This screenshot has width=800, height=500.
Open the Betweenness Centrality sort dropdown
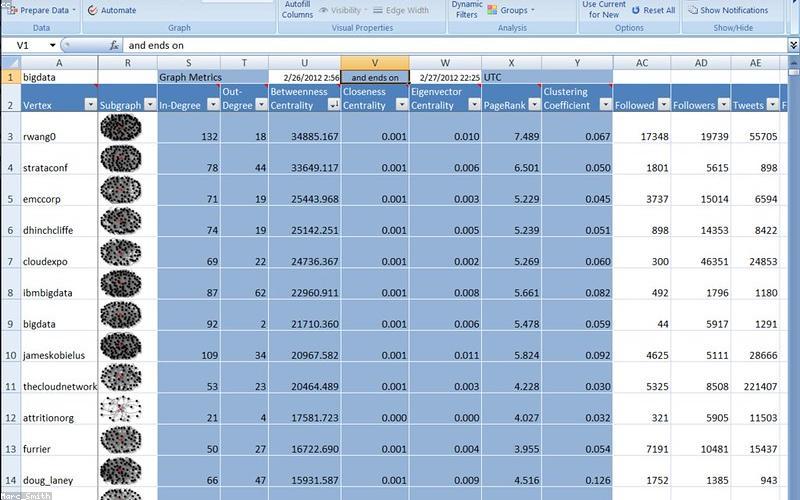pos(334,105)
